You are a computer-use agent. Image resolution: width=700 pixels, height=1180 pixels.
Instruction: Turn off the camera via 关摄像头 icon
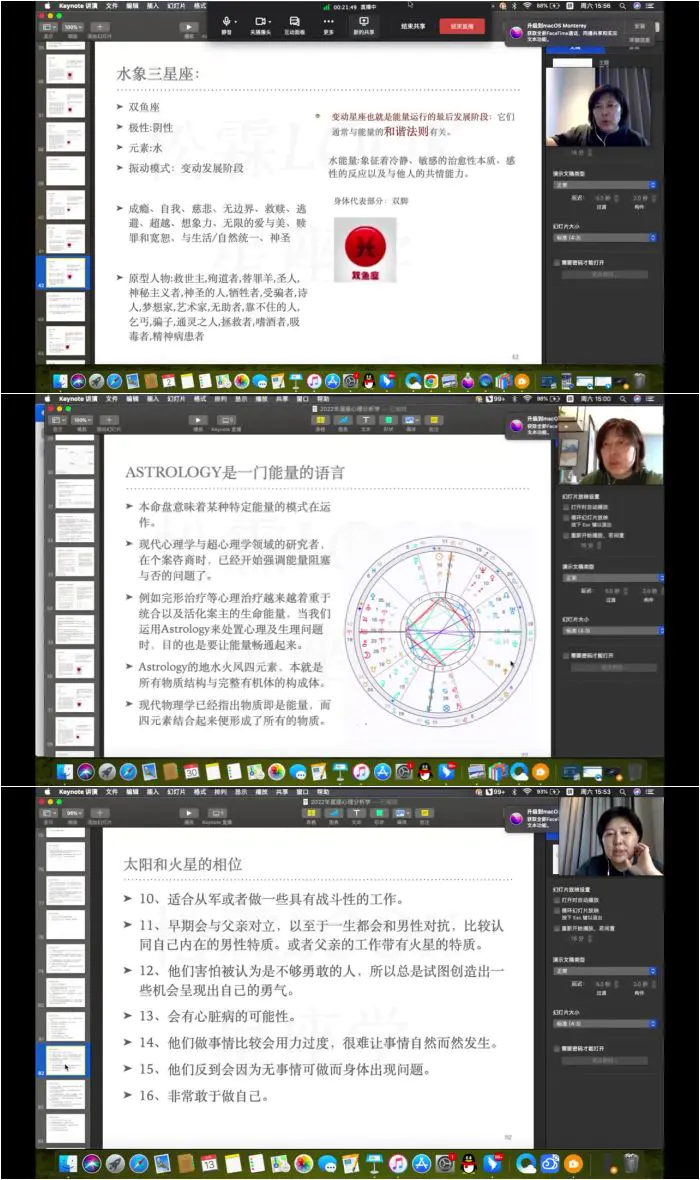click(262, 24)
